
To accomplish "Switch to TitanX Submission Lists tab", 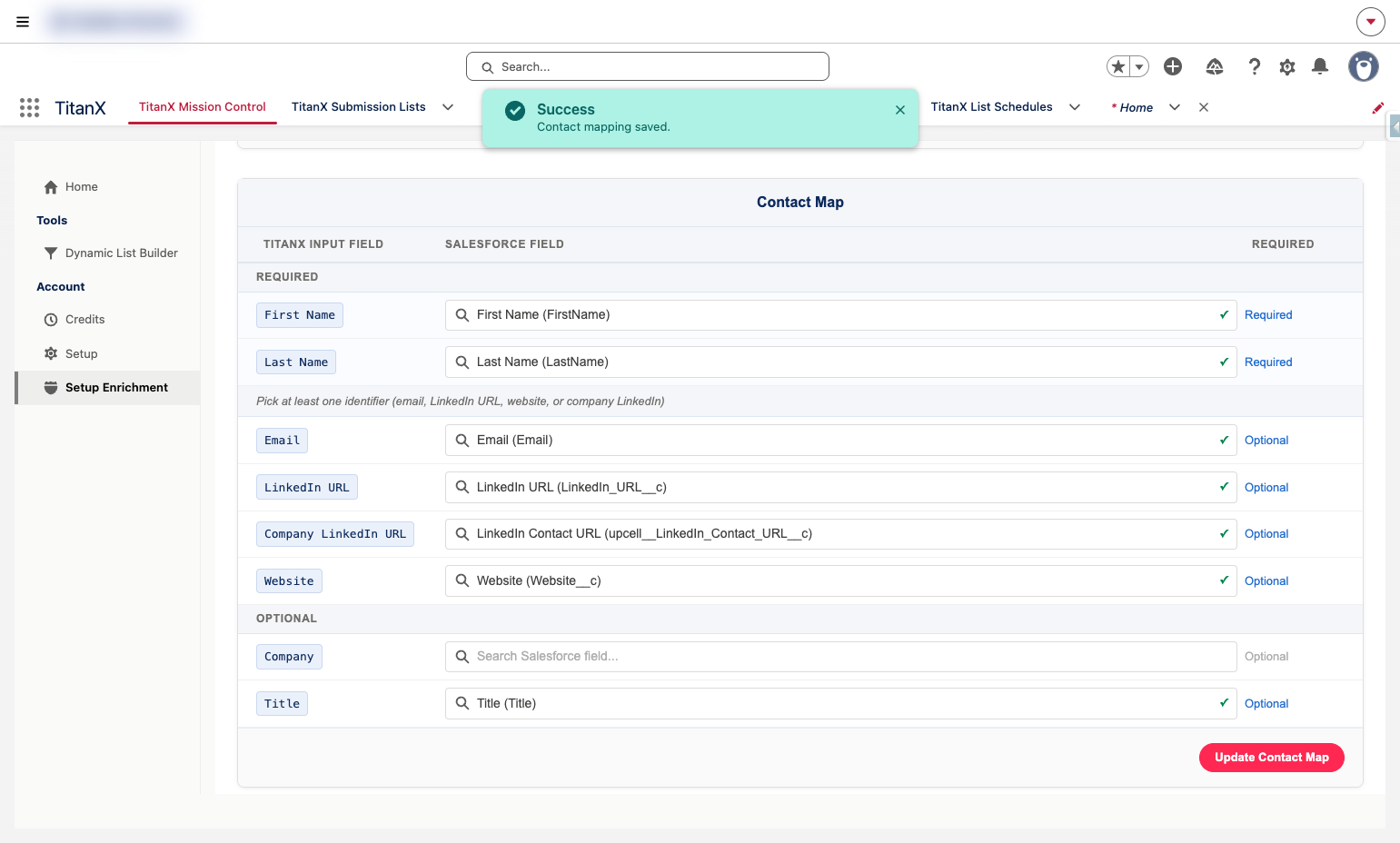I will (359, 107).
